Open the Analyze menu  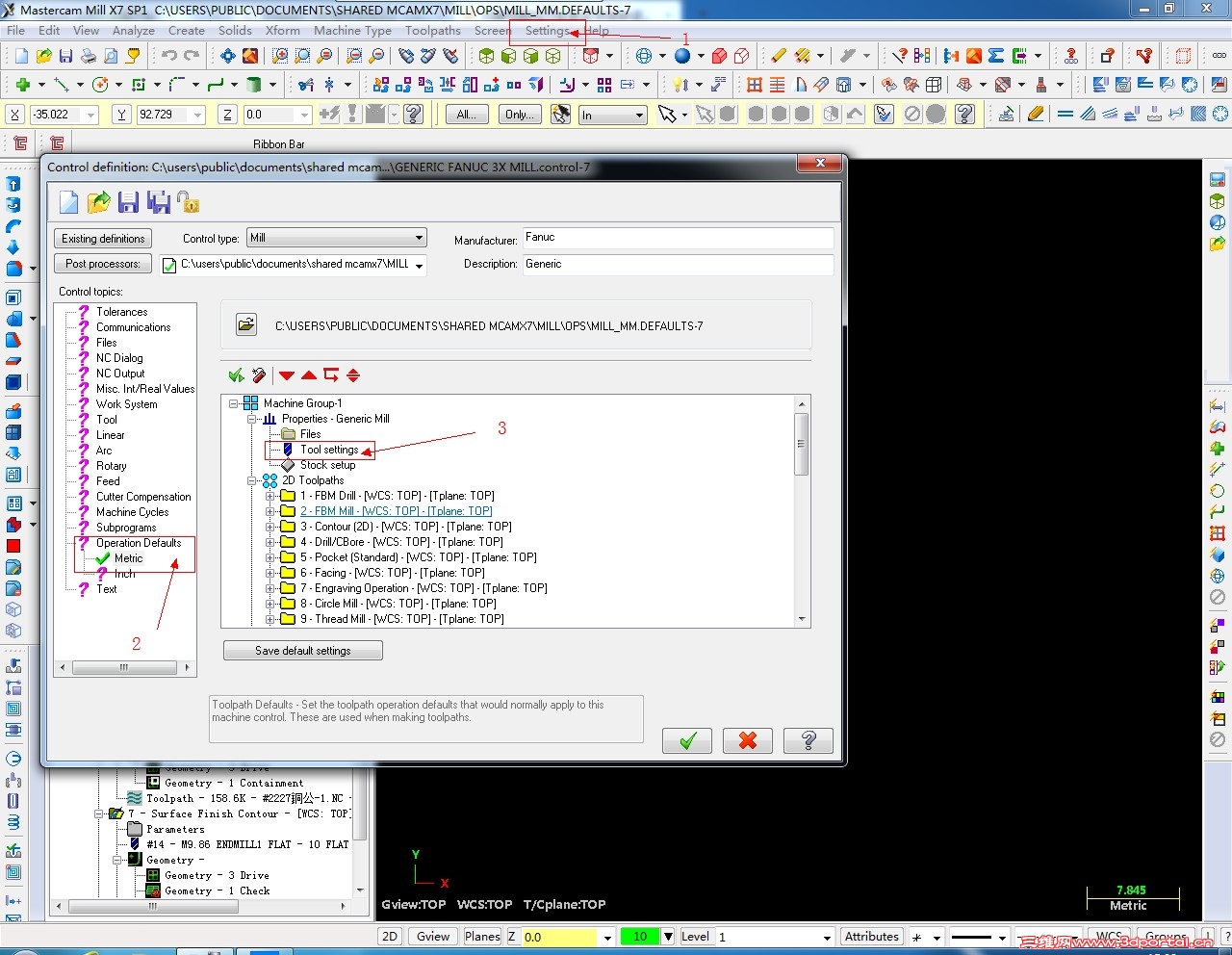pyautogui.click(x=134, y=31)
